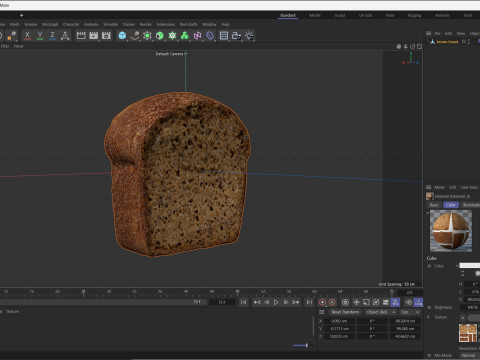Click the Reset Transform button
480x360 pixels.
pos(345,312)
